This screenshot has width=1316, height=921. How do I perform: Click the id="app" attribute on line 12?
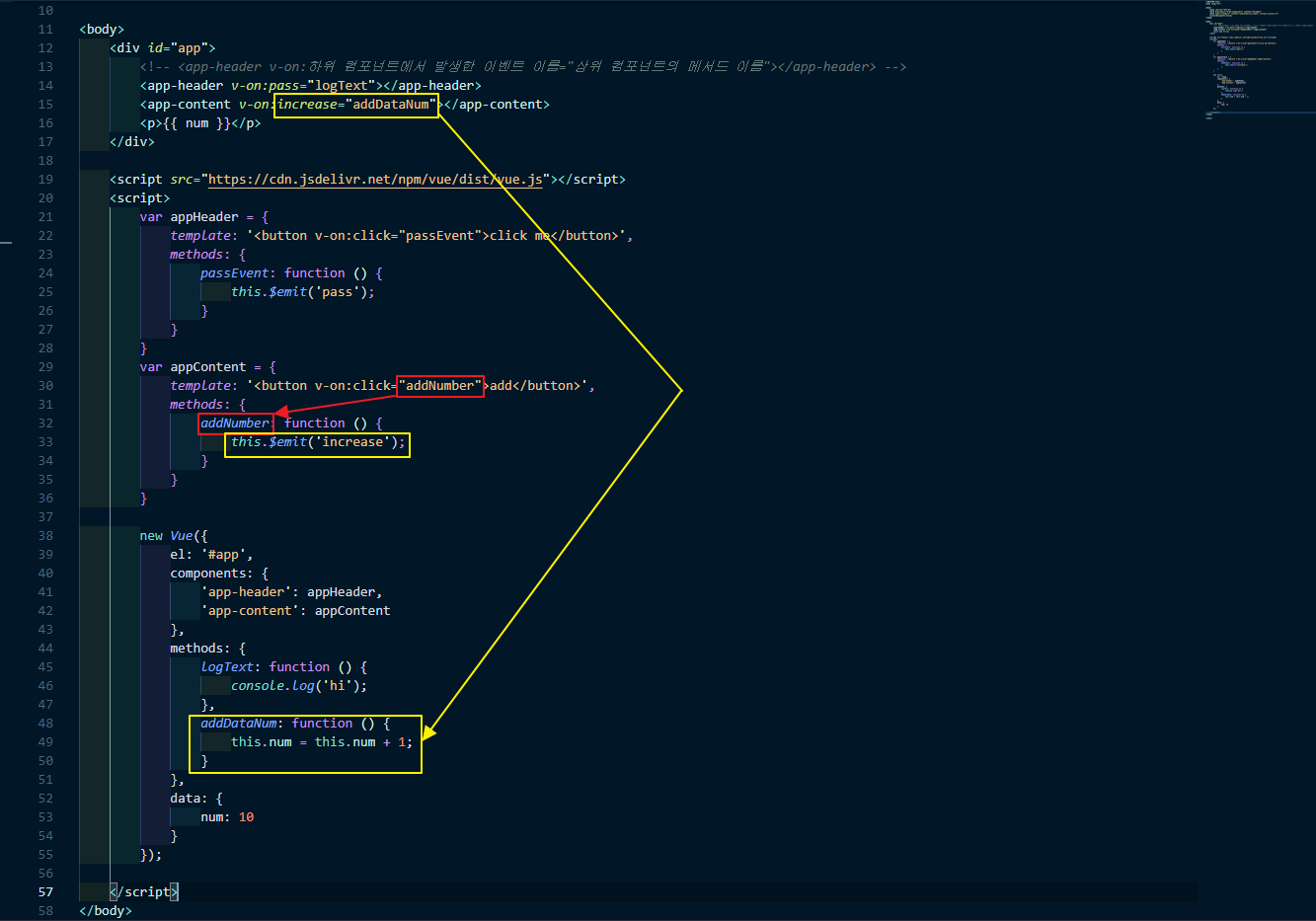(178, 48)
